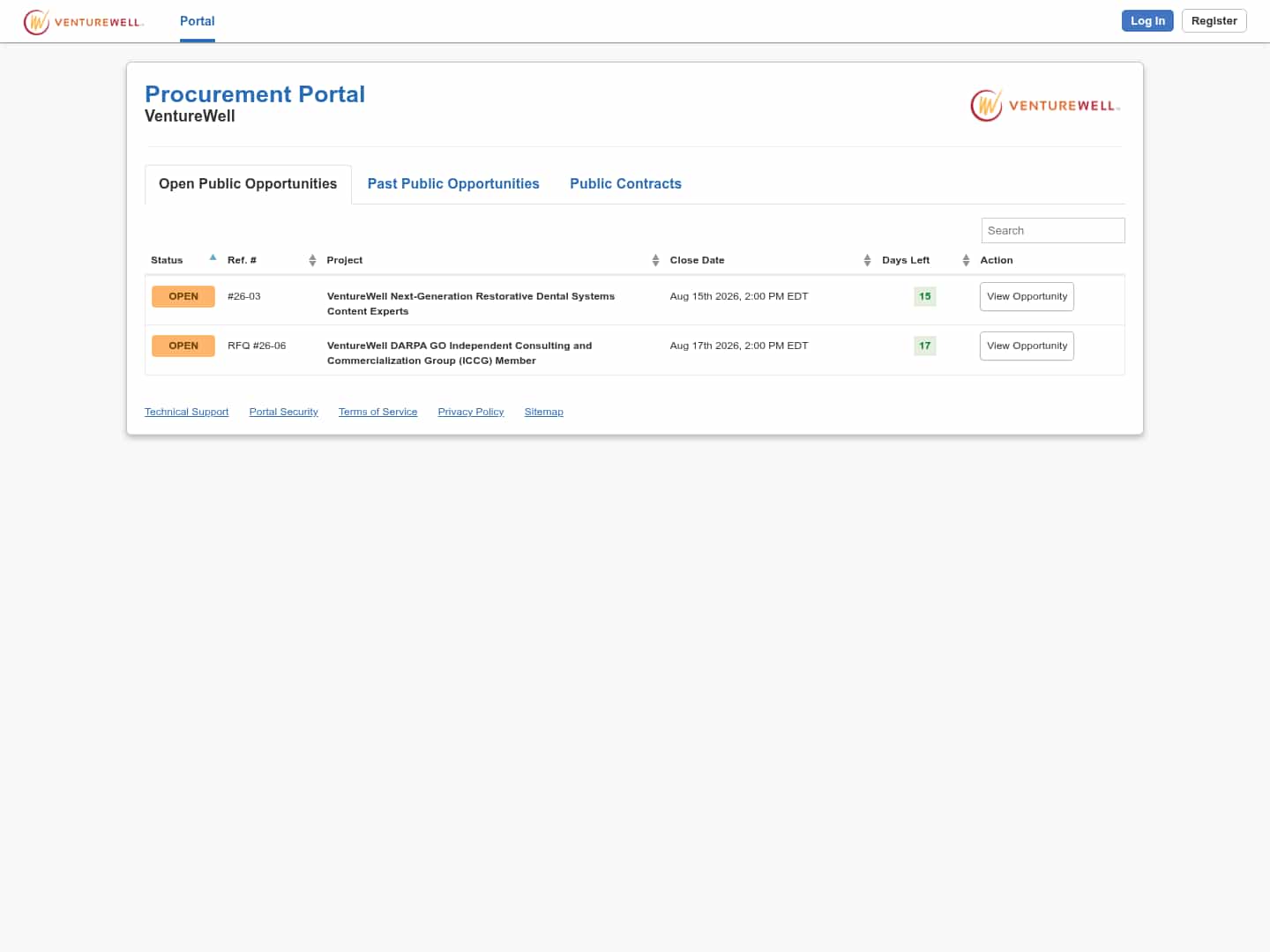The width and height of the screenshot is (1270, 952).
Task: Sort by Days Left column arrows
Action: pos(966,260)
